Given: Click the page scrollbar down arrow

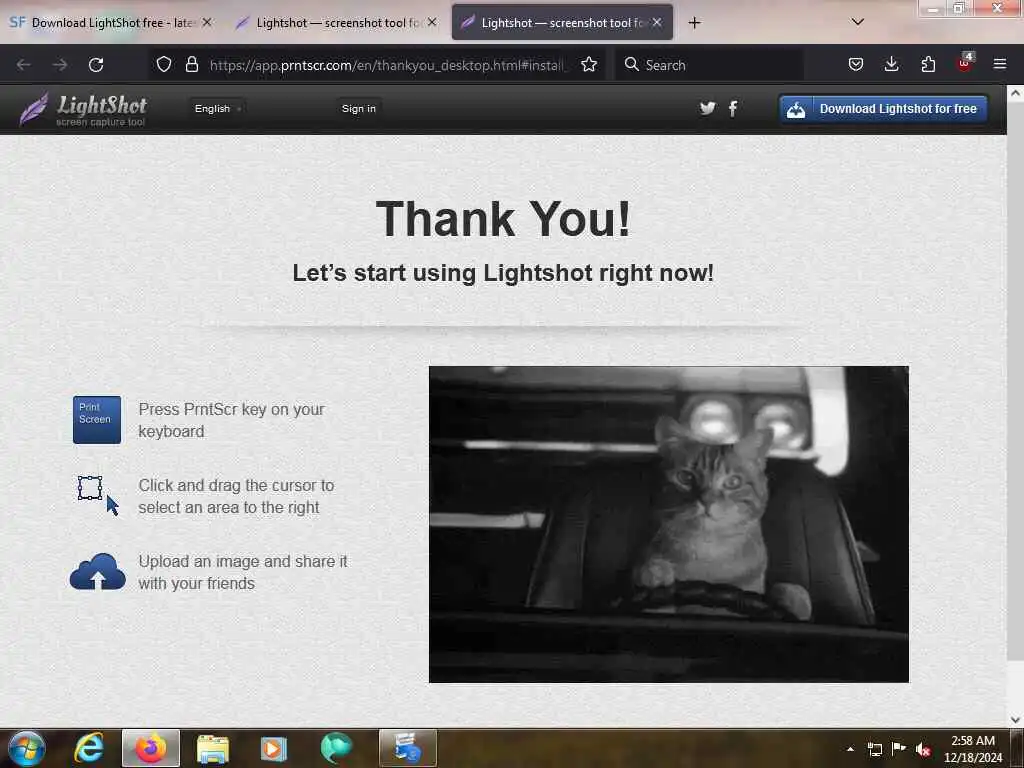Looking at the screenshot, I should click(x=1015, y=720).
